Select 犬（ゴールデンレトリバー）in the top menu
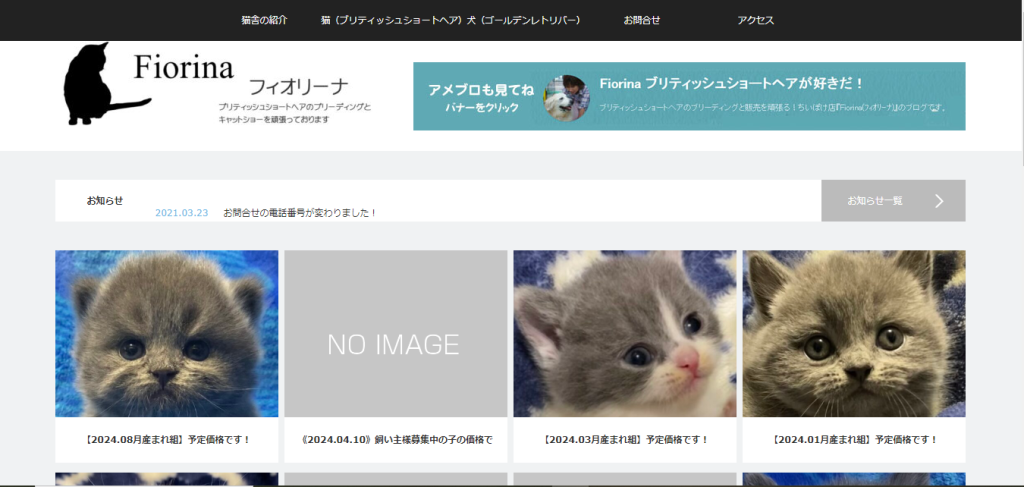This screenshot has width=1024, height=487. tap(517, 20)
